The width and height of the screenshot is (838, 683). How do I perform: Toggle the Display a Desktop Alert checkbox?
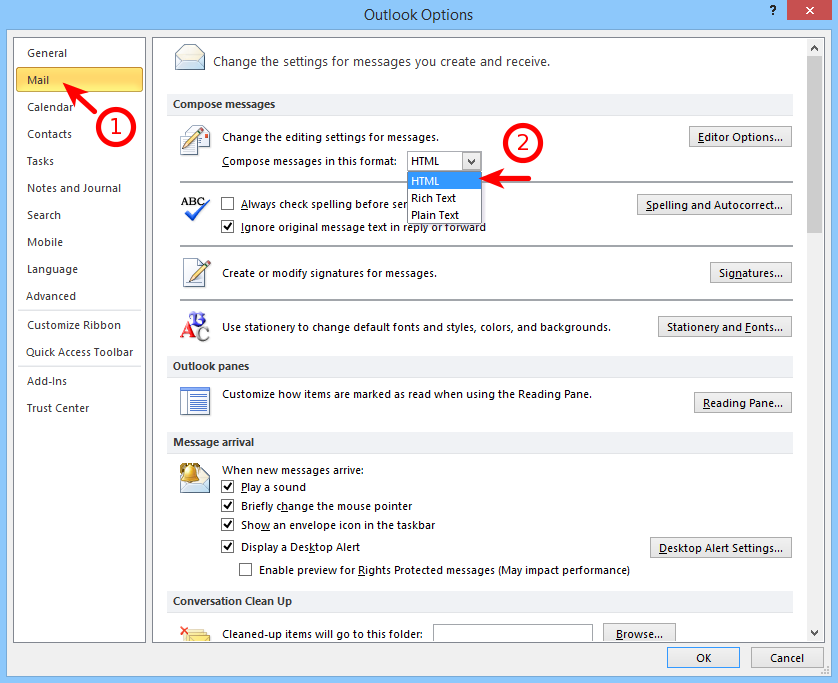click(x=228, y=546)
